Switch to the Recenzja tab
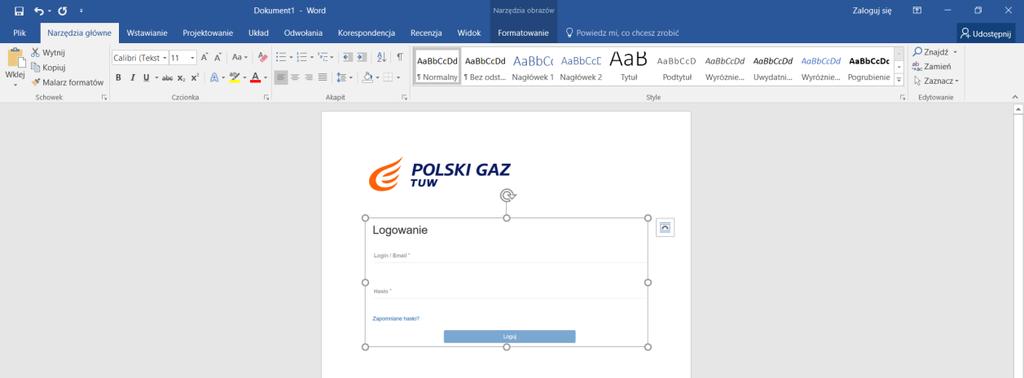The image size is (1024, 378). pyautogui.click(x=426, y=33)
